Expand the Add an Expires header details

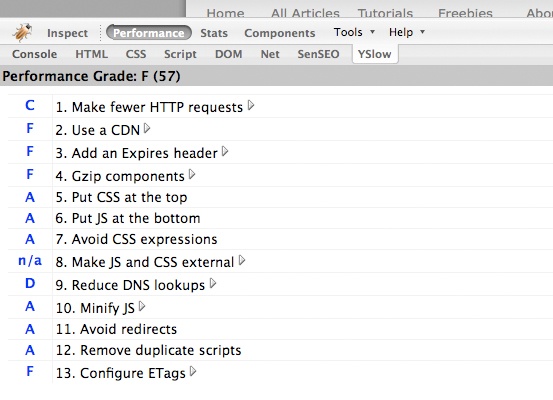pos(225,152)
